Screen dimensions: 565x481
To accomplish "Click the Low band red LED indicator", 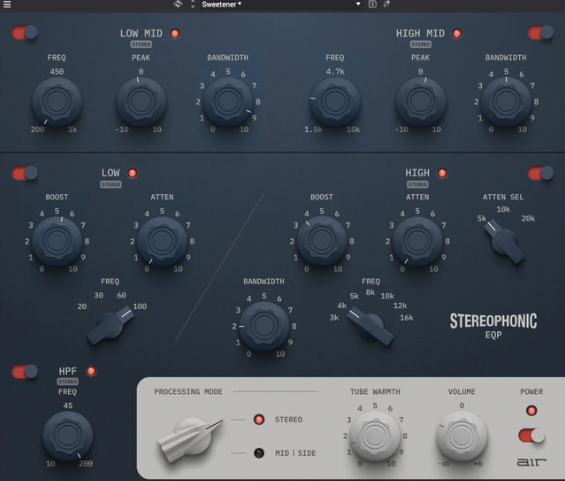I will click(x=132, y=173).
